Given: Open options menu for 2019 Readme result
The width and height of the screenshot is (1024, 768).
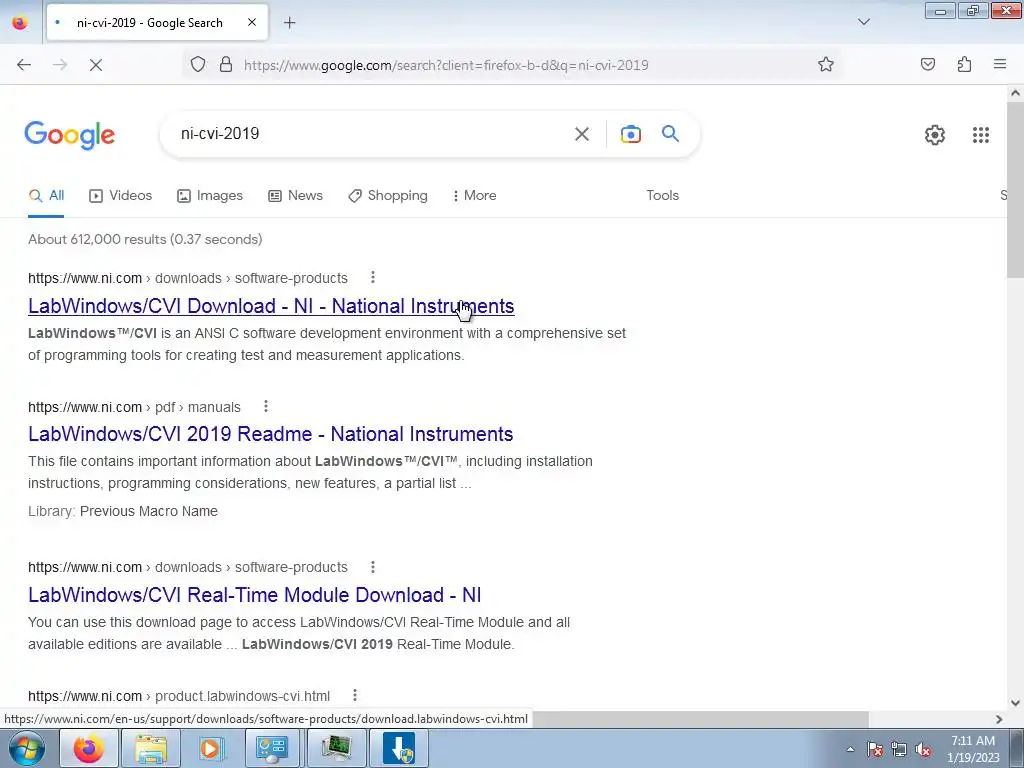Looking at the screenshot, I should 266,406.
